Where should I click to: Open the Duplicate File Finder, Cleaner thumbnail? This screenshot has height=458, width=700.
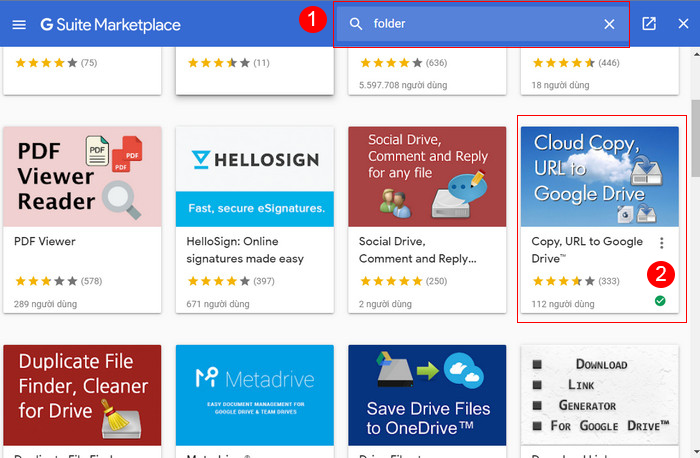[x=82, y=395]
